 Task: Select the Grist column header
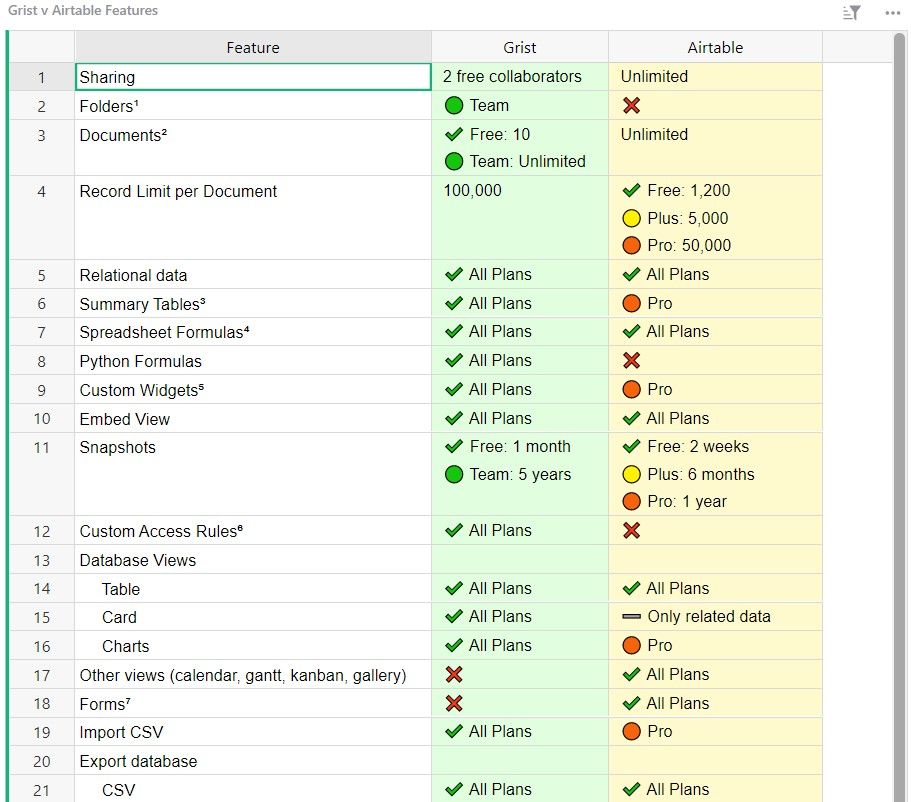520,47
